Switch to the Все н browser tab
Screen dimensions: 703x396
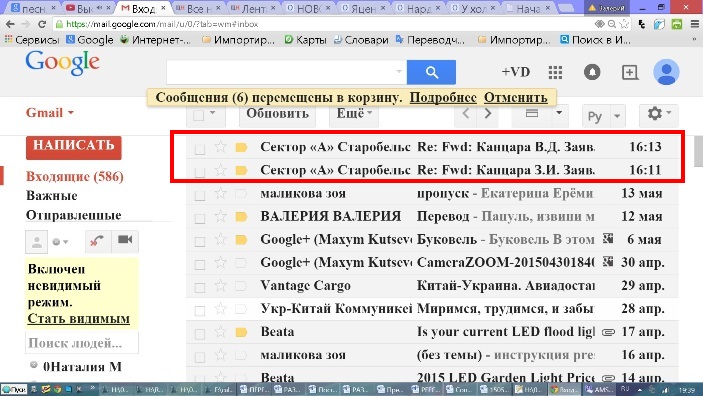[x=199, y=8]
